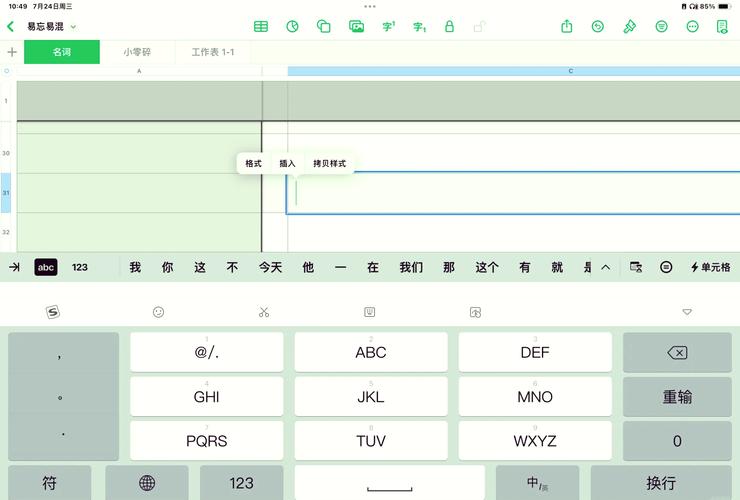Tap the undo icon in toolbar
The height and width of the screenshot is (500, 740).
(x=598, y=27)
